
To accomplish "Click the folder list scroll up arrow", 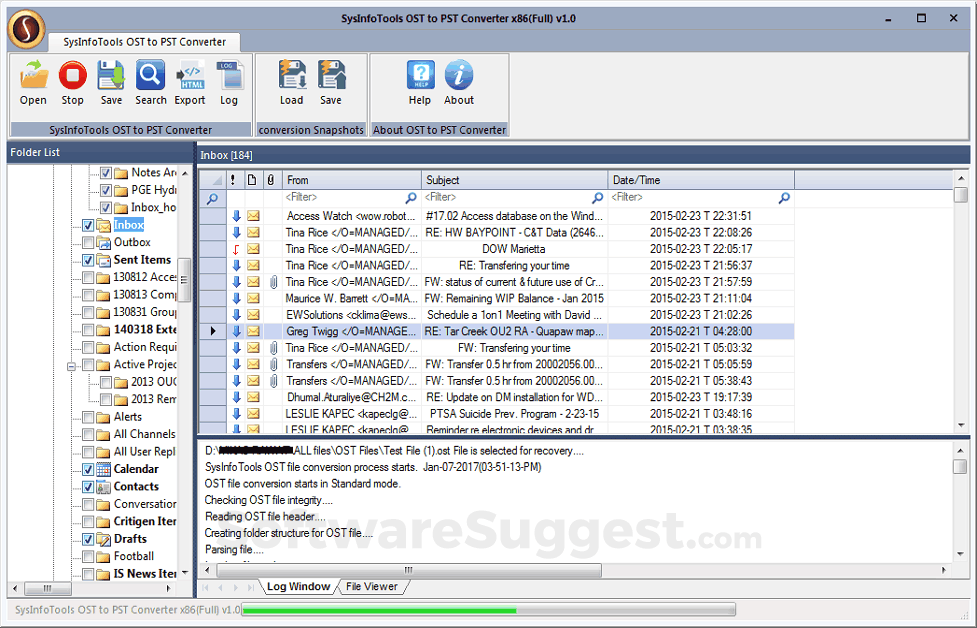I will coord(184,173).
